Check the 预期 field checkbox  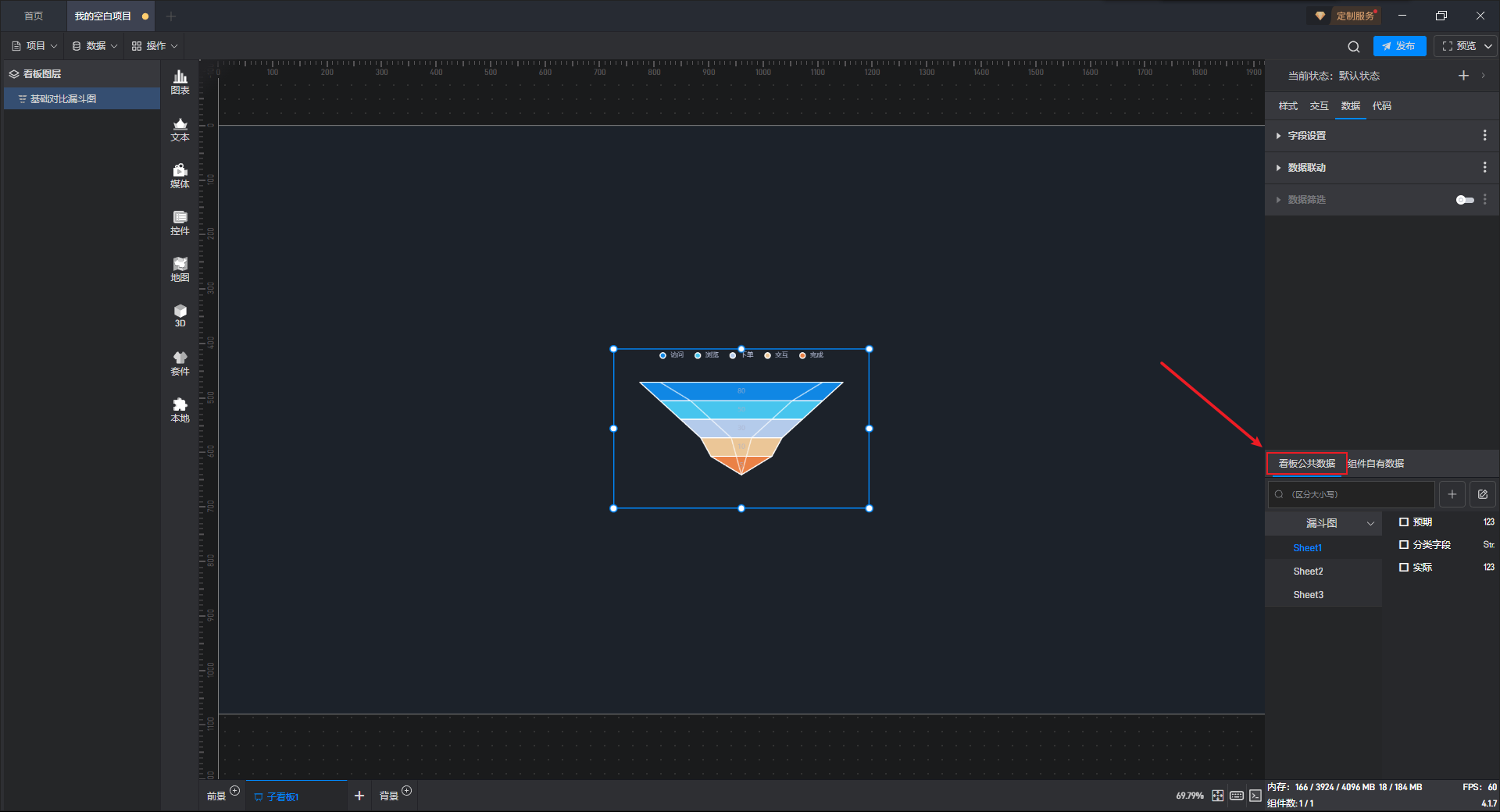click(x=1404, y=522)
